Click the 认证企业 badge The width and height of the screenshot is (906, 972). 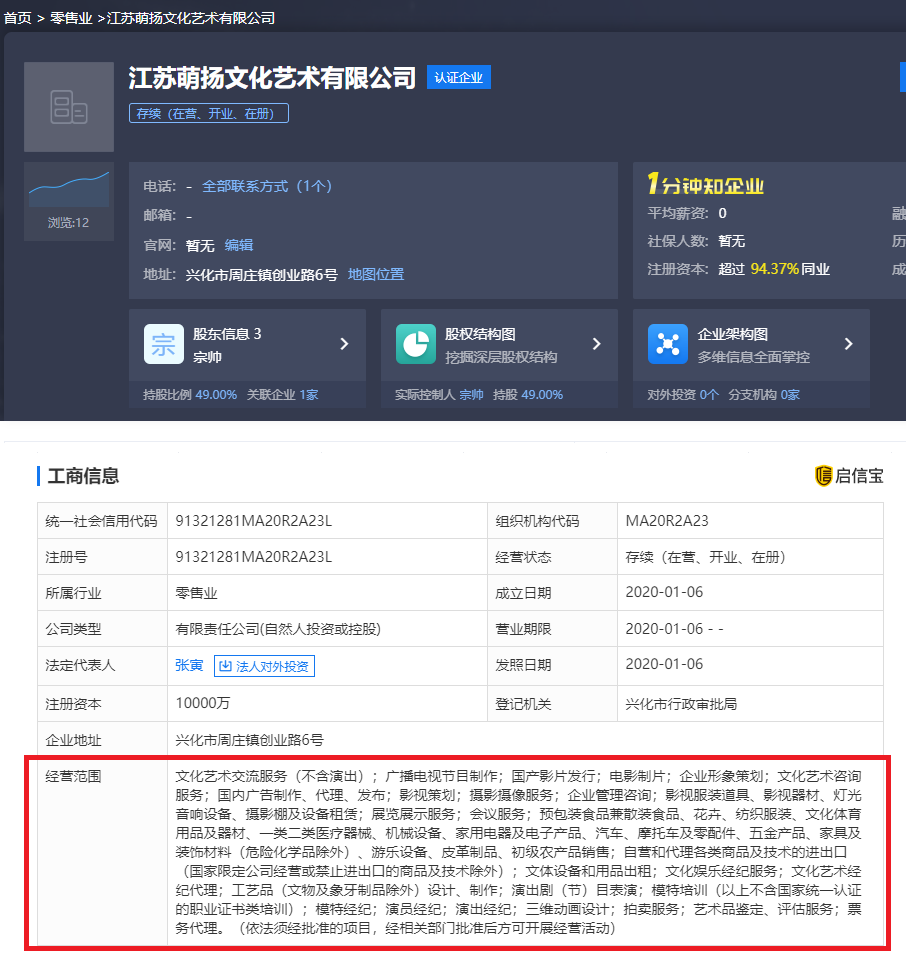pos(459,77)
